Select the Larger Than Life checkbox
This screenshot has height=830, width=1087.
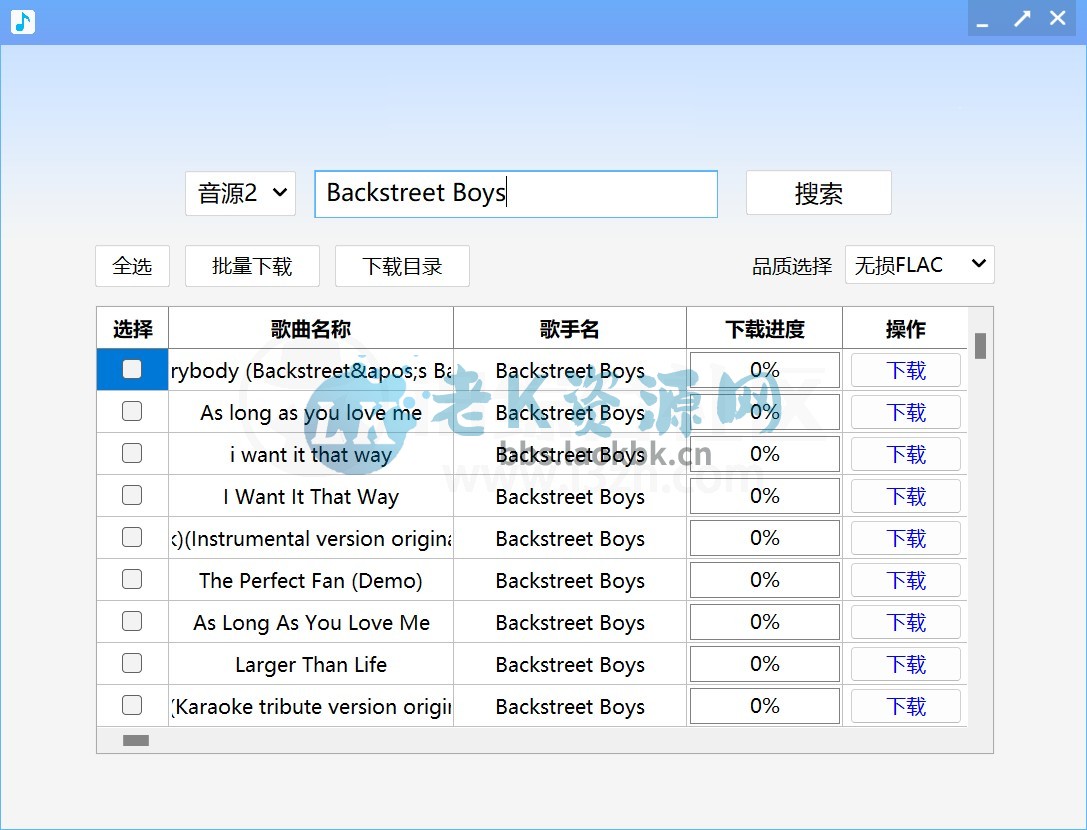pyautogui.click(x=132, y=663)
